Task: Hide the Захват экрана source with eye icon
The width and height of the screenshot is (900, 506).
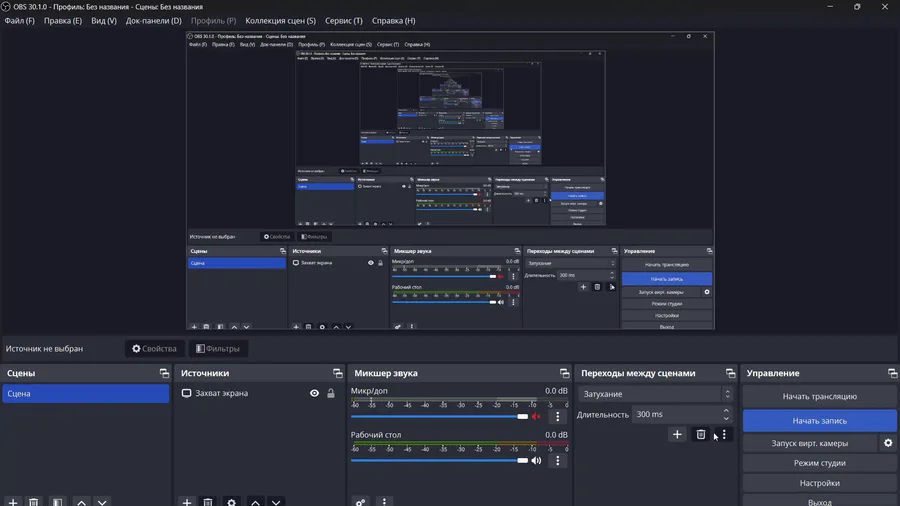Action: [315, 394]
